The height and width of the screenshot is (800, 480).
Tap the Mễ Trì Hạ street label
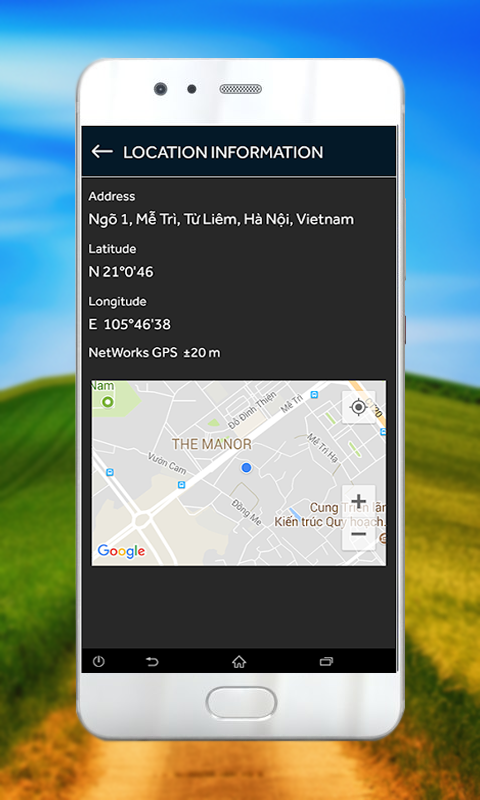point(322,447)
